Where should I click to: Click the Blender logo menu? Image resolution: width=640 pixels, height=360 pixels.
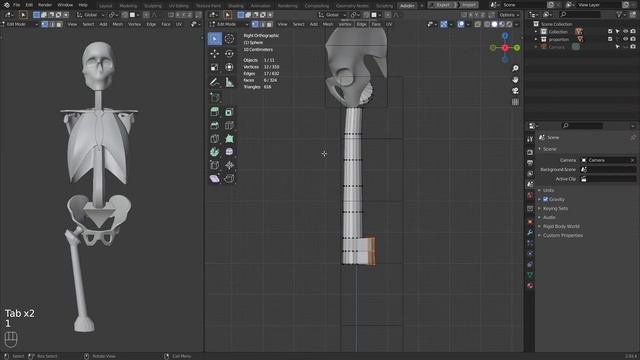pos(7,5)
